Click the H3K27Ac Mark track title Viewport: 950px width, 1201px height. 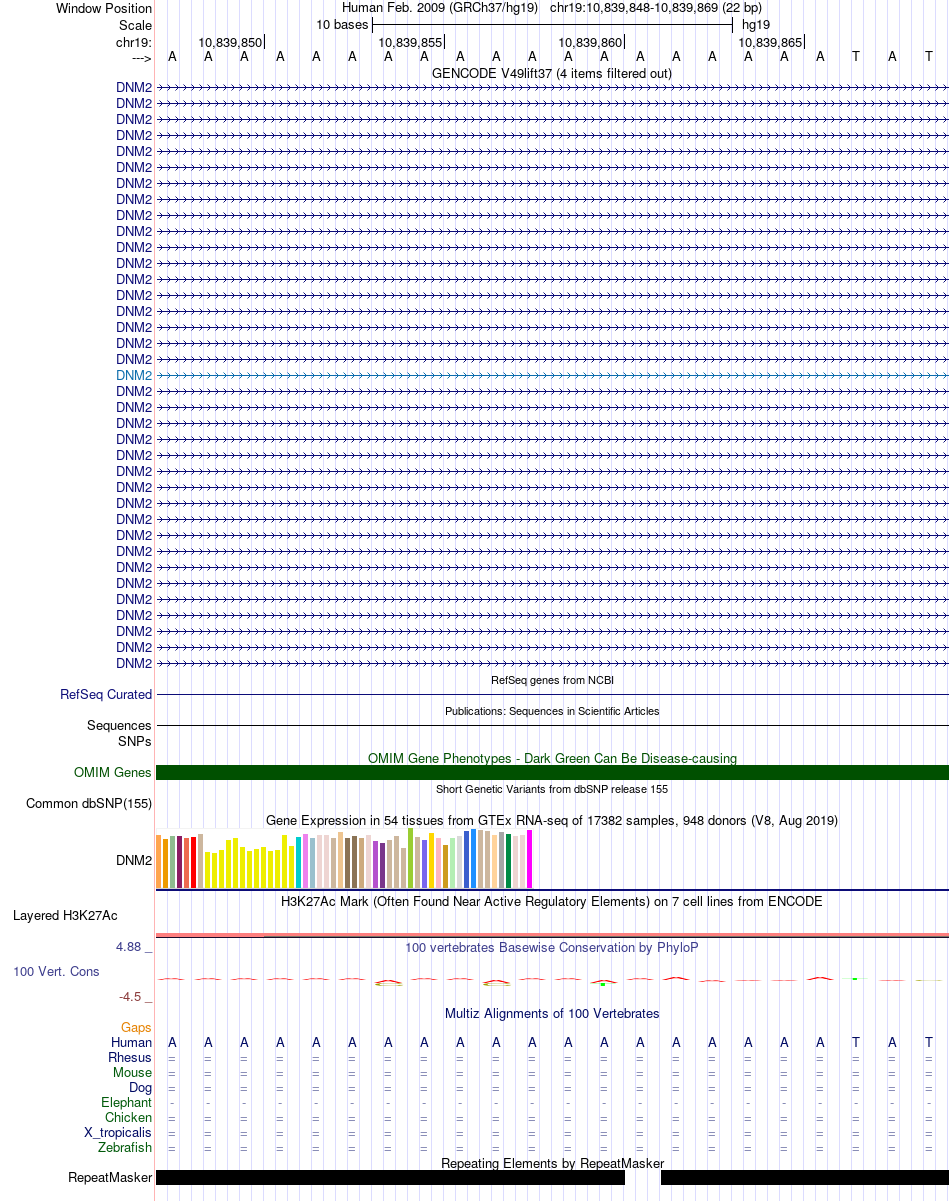(552, 901)
